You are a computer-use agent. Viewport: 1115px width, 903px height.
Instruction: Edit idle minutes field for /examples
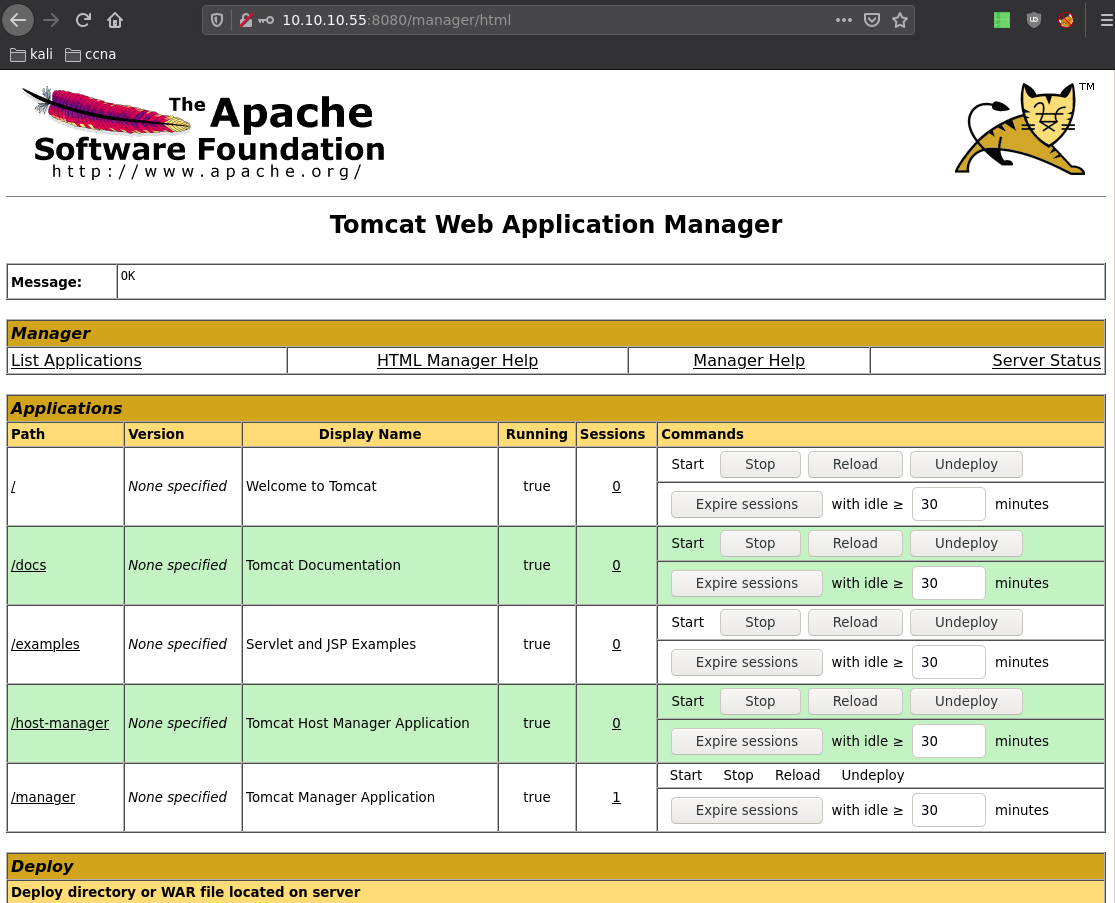click(949, 662)
